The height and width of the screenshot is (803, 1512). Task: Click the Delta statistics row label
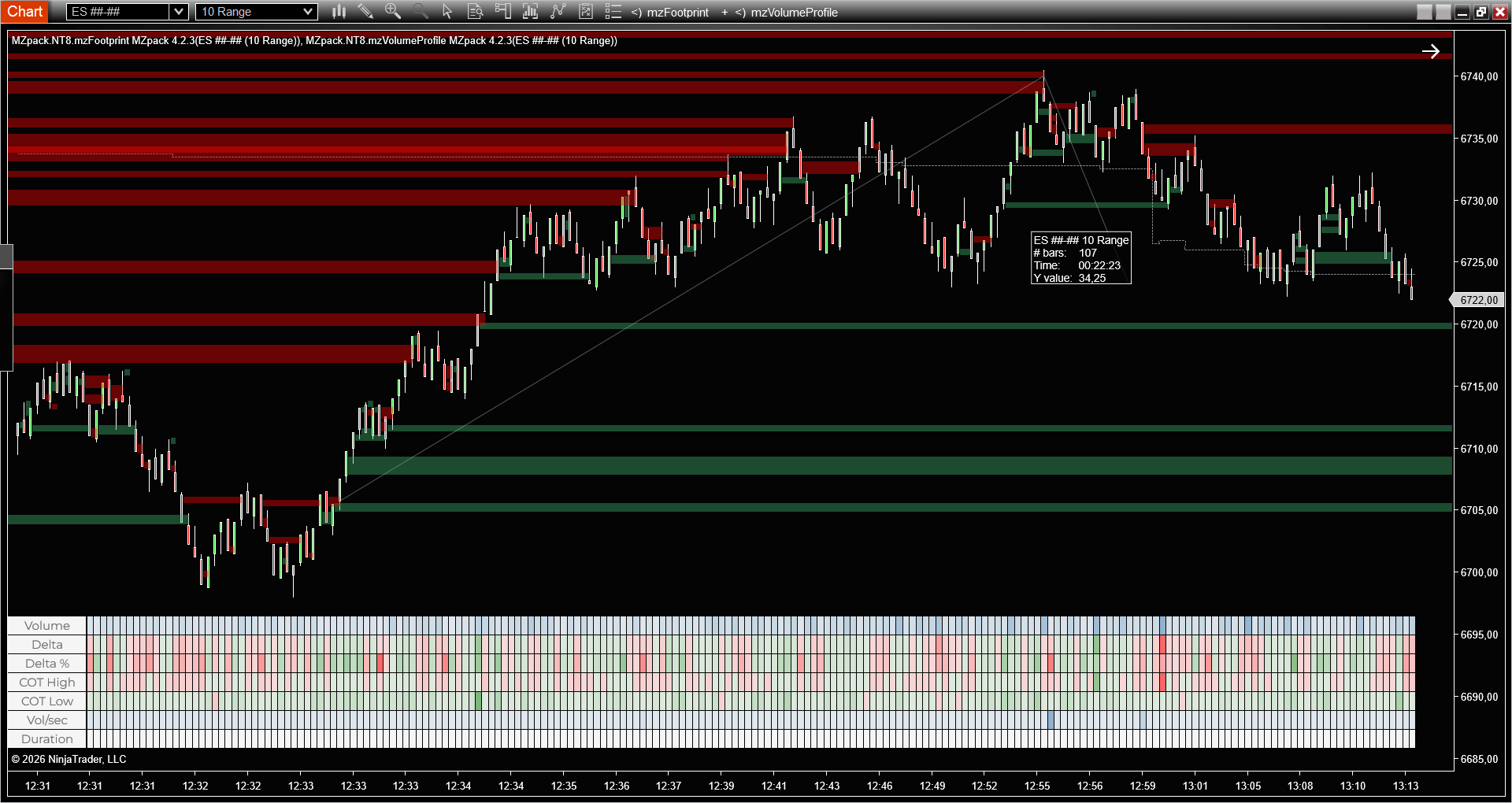(x=47, y=645)
